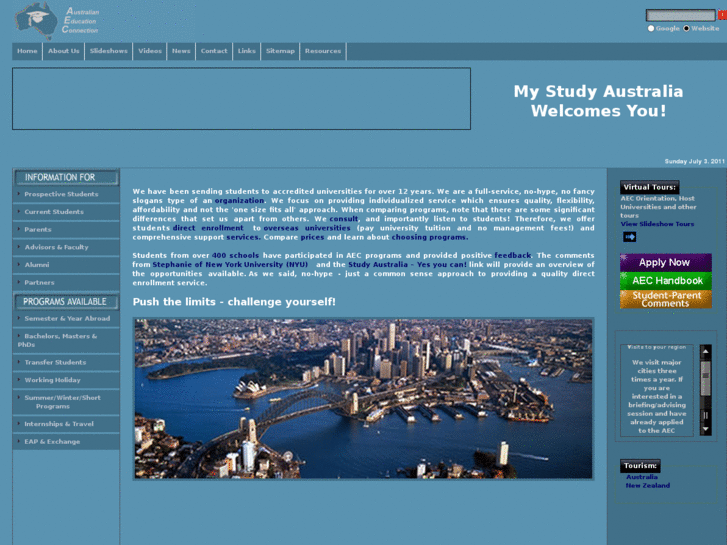Click the '400 schools' link
727x545 pixels.
tap(235, 256)
